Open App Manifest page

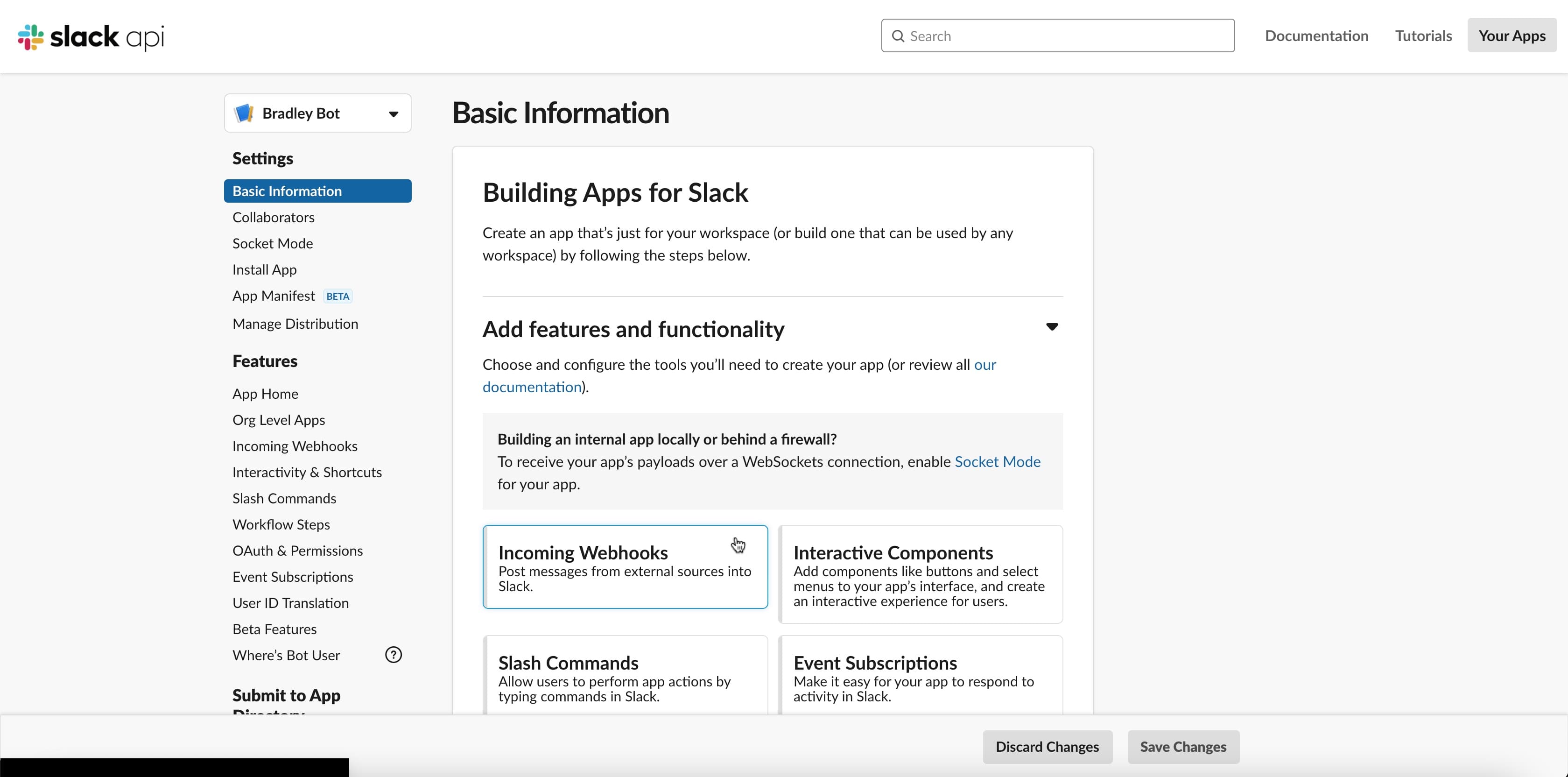pyautogui.click(x=273, y=296)
